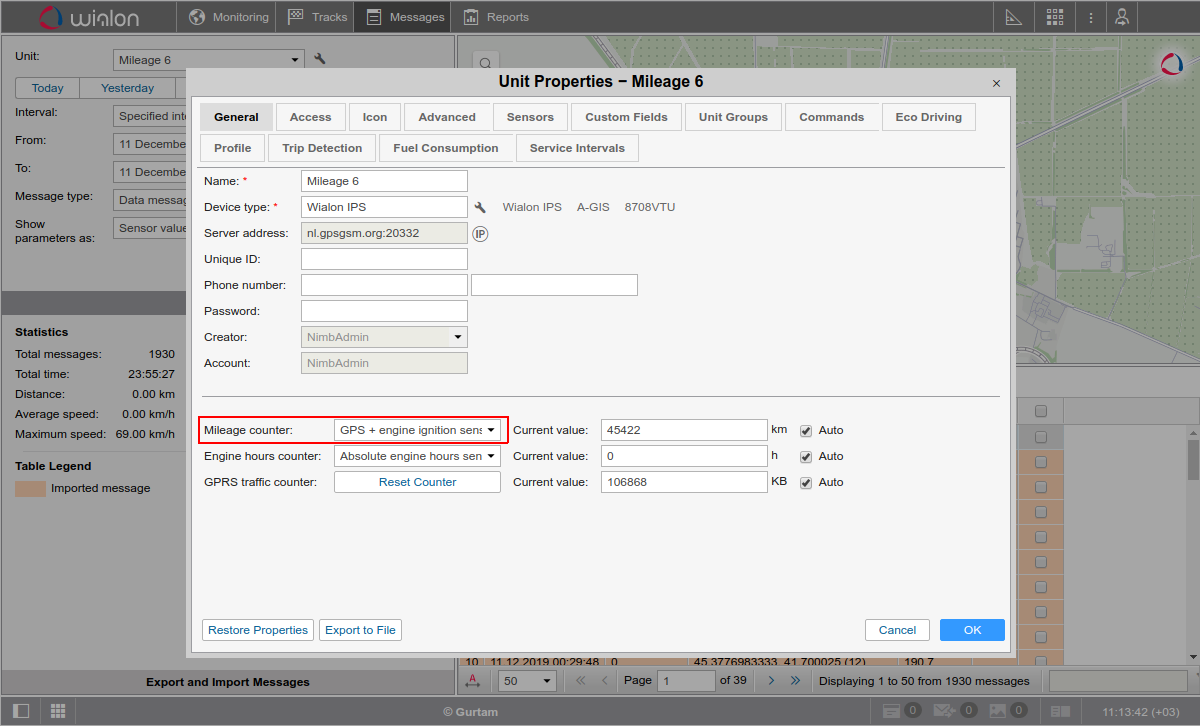Click the user account icon
This screenshot has width=1200, height=726.
[1123, 17]
